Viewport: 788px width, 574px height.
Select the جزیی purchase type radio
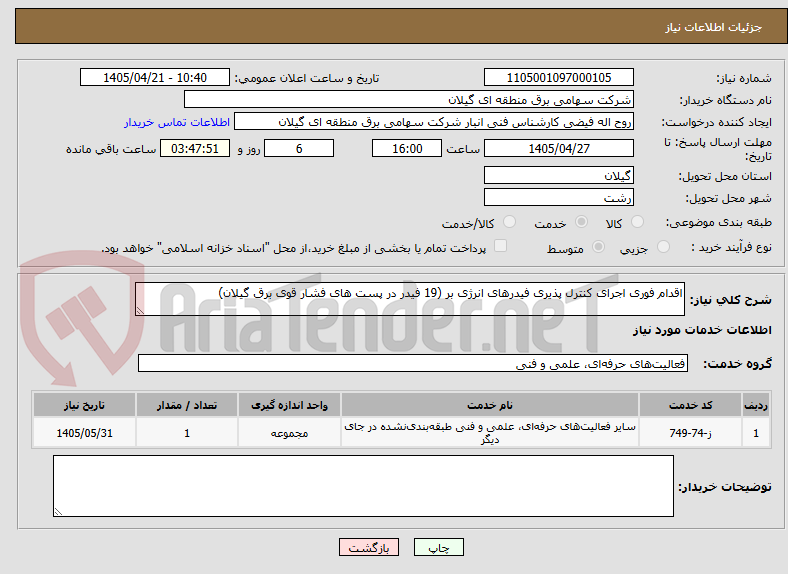coord(663,246)
